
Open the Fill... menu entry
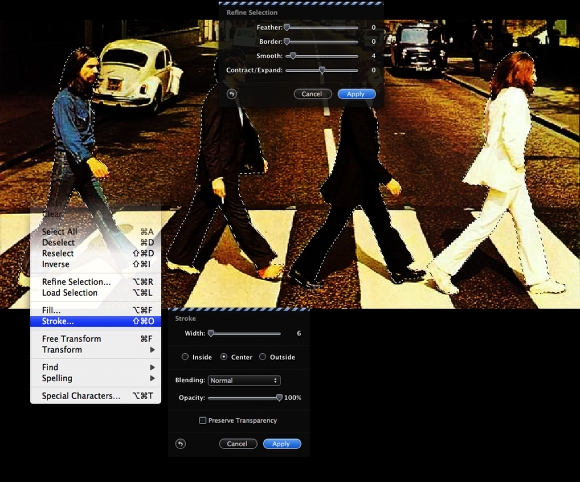tap(95, 310)
